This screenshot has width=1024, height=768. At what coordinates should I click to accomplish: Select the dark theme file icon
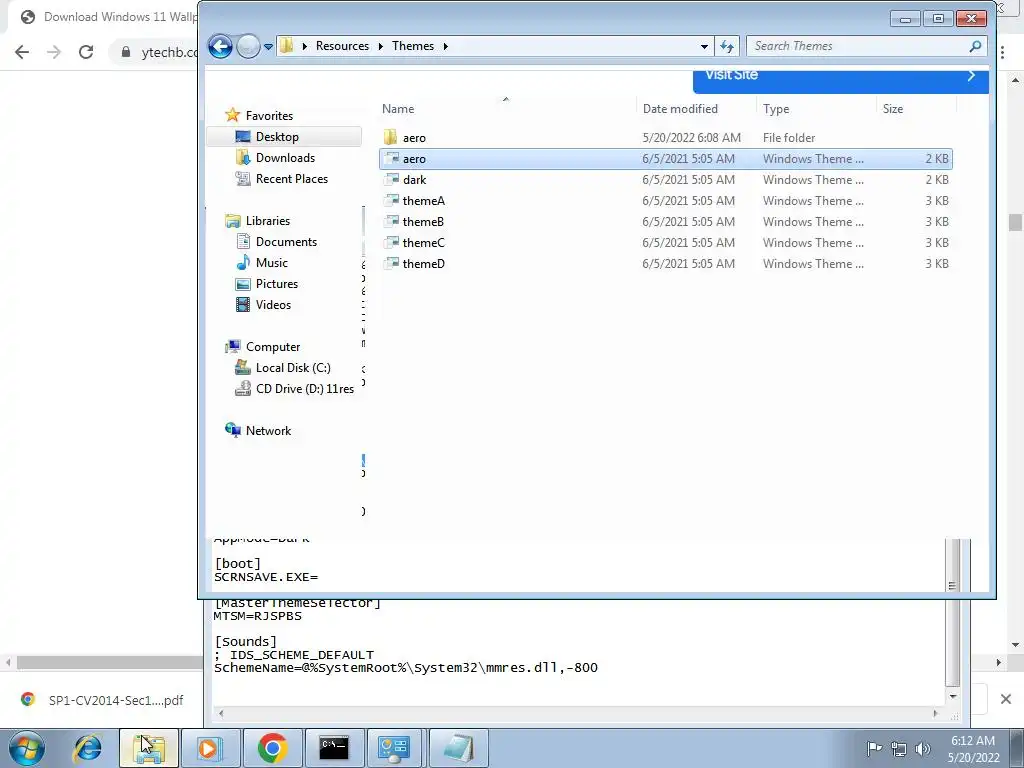pos(391,180)
